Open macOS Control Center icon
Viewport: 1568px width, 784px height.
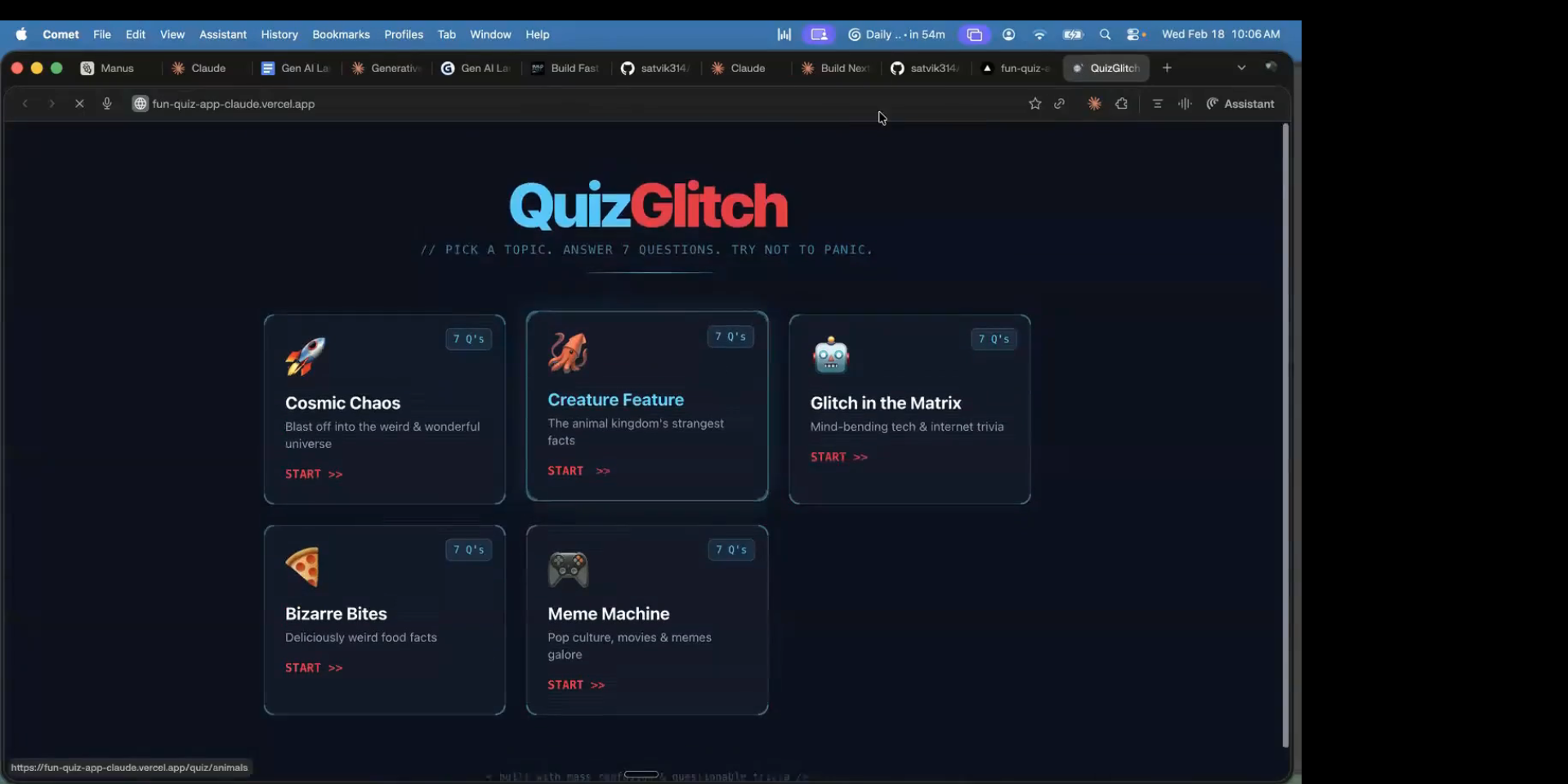[1135, 34]
